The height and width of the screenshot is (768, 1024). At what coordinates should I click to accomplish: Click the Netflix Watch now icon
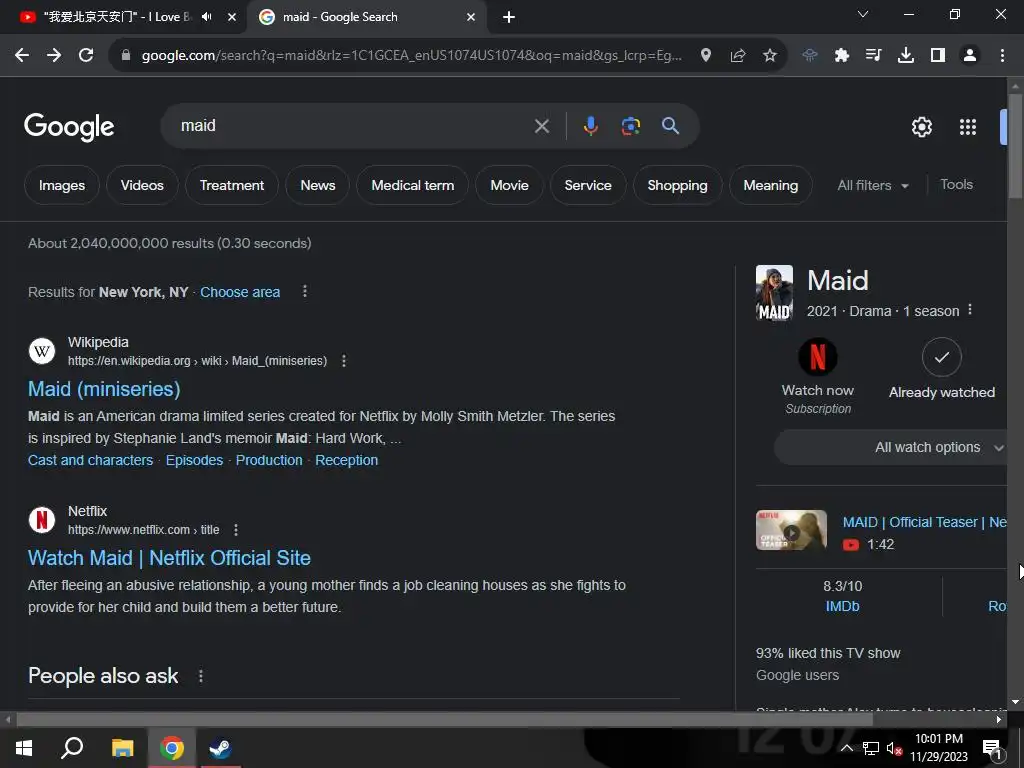click(x=818, y=357)
